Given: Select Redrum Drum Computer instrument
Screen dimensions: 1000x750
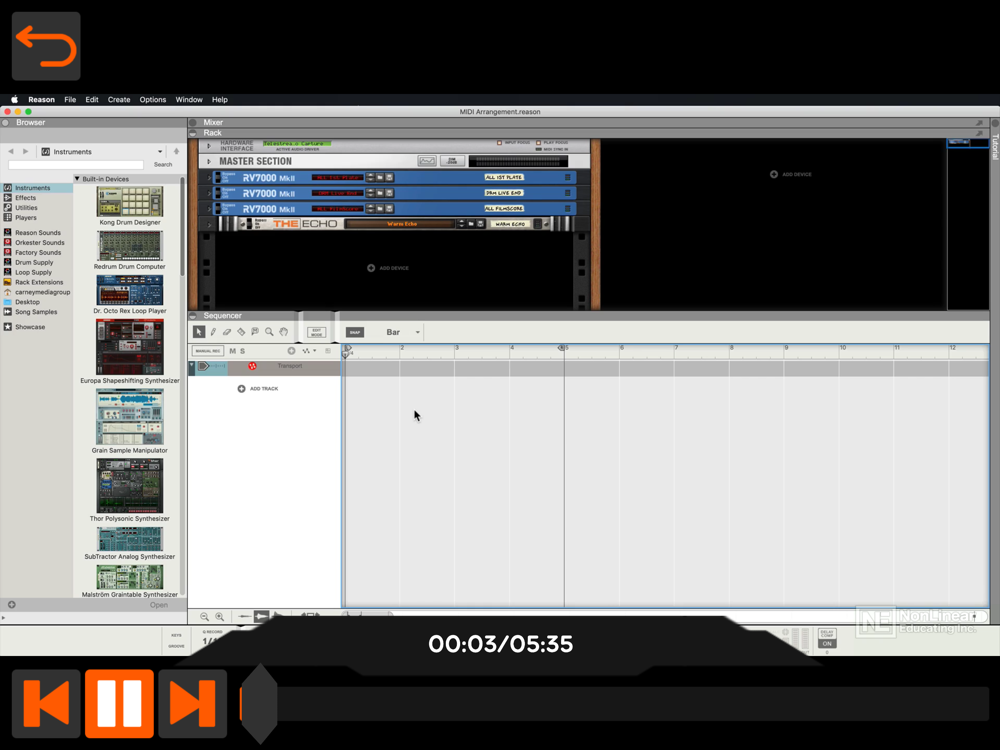Looking at the screenshot, I should (x=129, y=250).
